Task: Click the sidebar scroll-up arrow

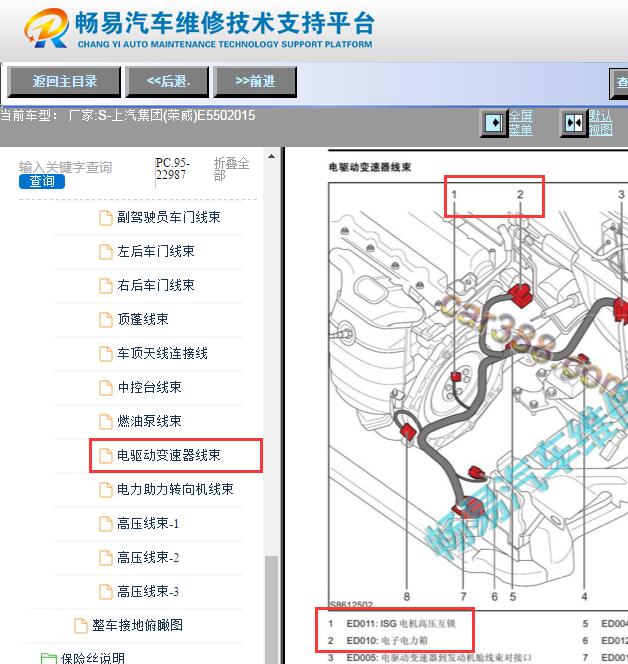Action: point(271,156)
